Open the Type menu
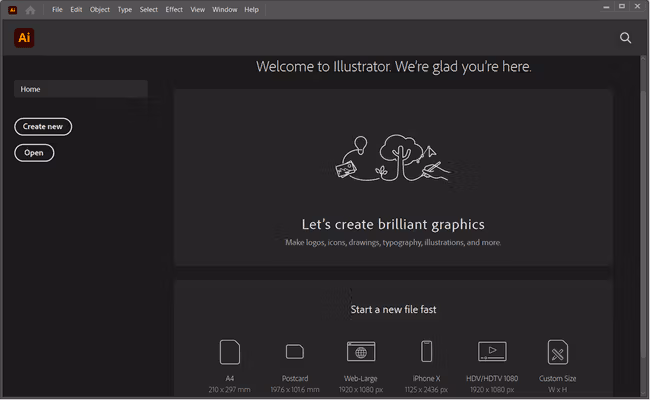This screenshot has height=400, width=650. [x=124, y=10]
